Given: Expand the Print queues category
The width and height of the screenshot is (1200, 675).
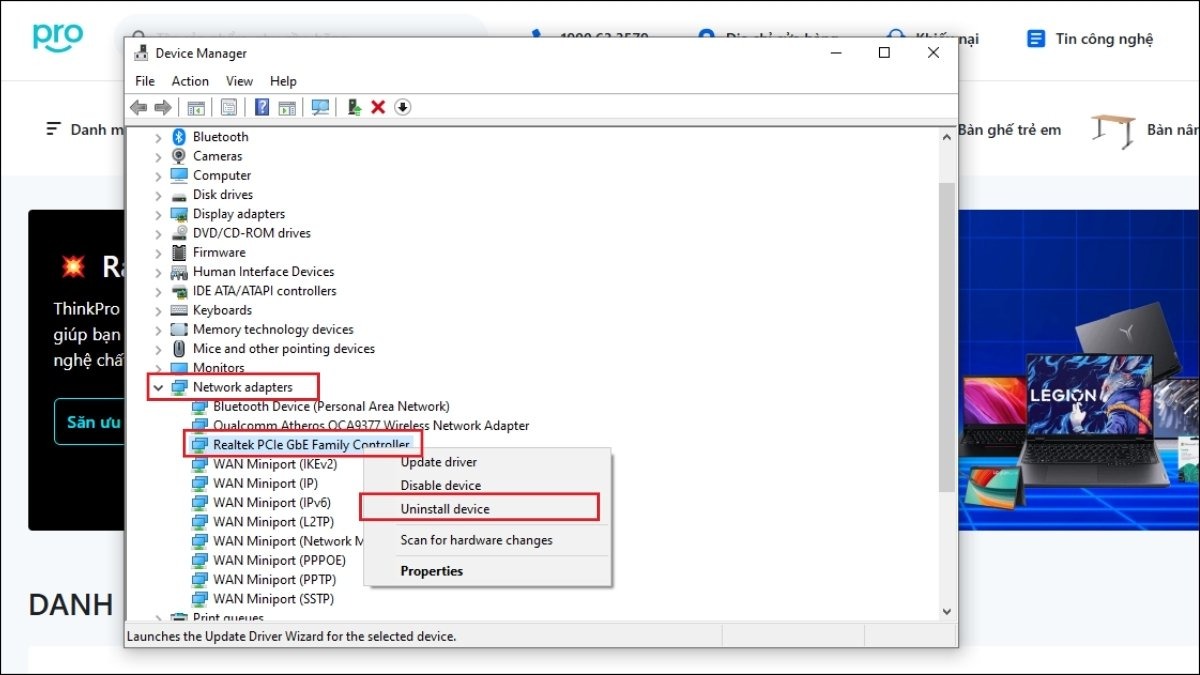Looking at the screenshot, I should pyautogui.click(x=158, y=618).
